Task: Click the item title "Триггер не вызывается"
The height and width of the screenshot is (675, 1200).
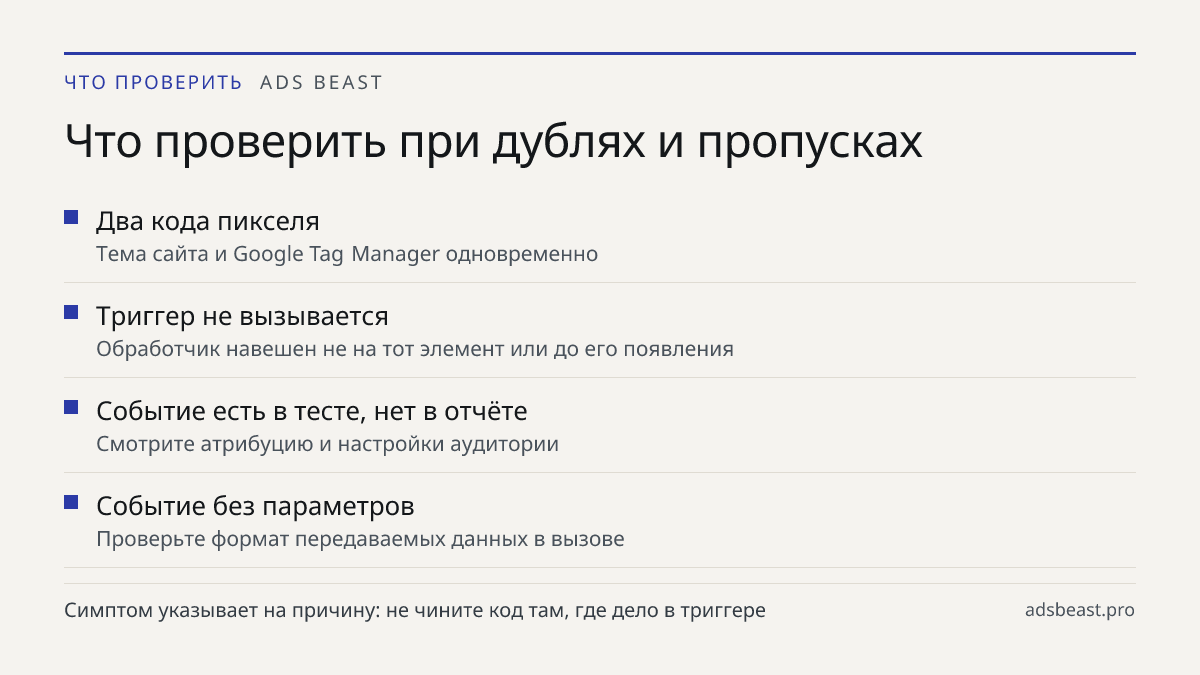Action: (242, 317)
